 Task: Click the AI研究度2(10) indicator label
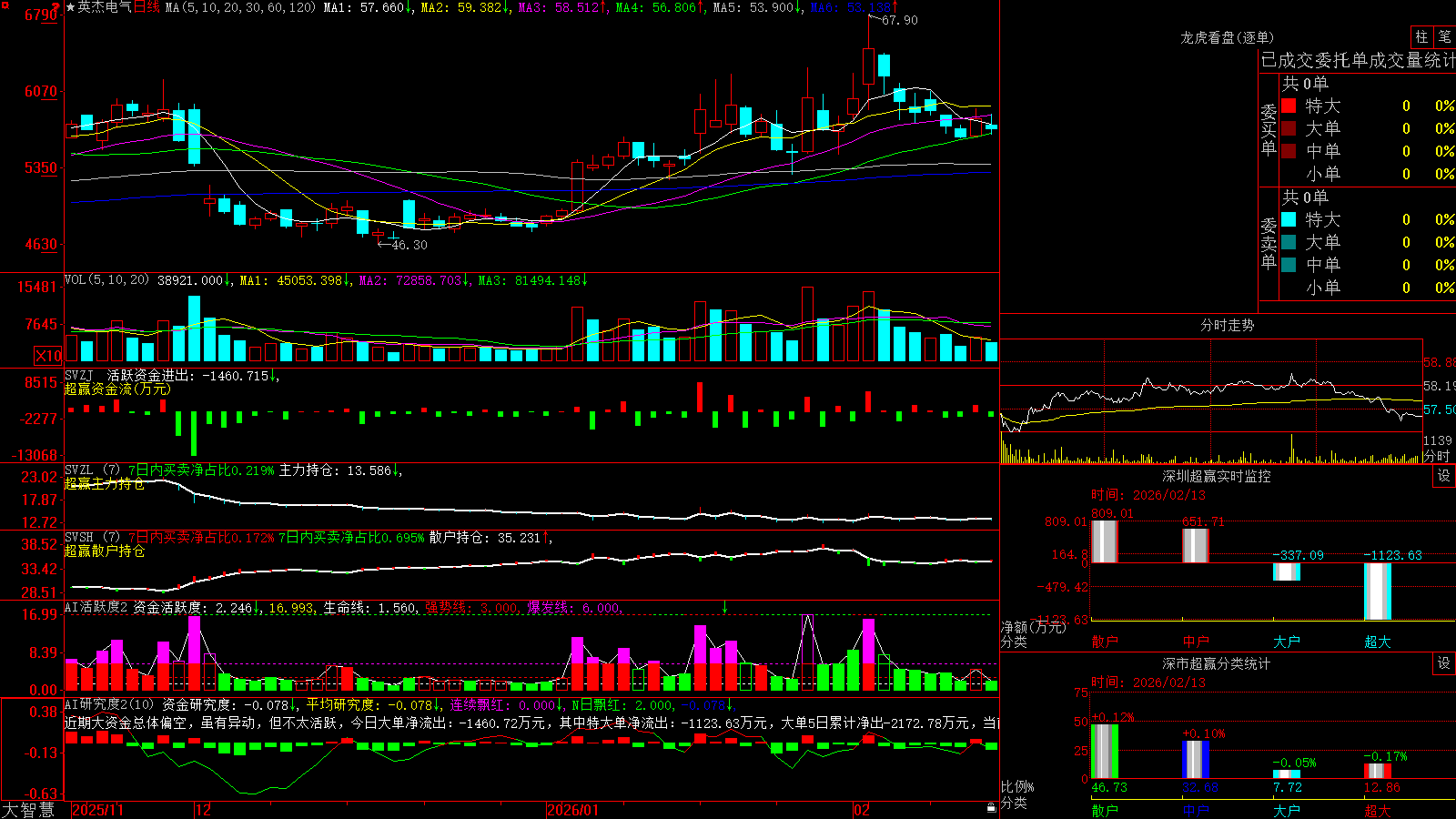tap(109, 704)
